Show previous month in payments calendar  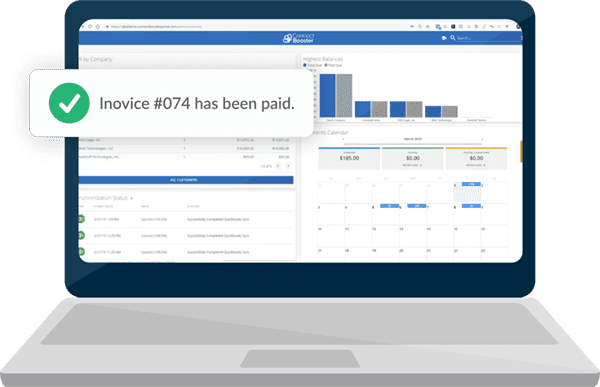[x=343, y=139]
